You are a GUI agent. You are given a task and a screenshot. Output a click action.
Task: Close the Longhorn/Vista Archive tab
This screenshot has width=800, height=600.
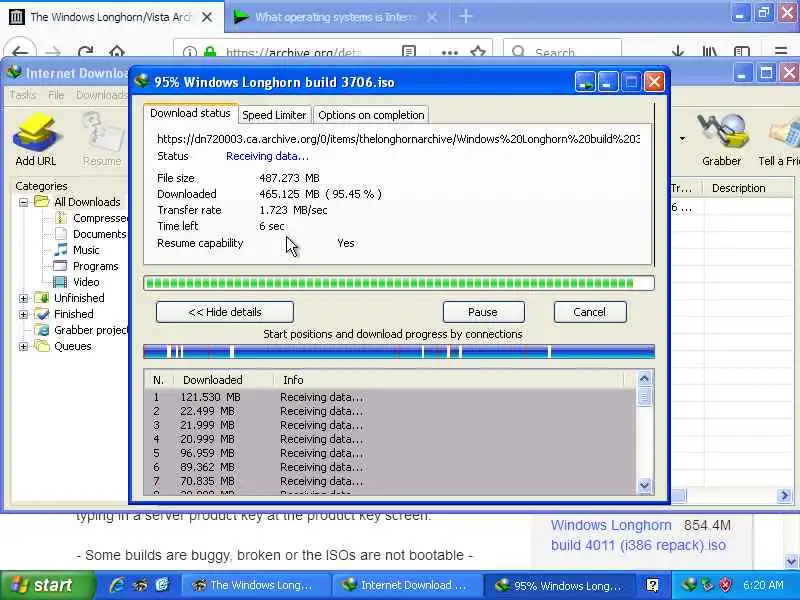click(x=207, y=17)
